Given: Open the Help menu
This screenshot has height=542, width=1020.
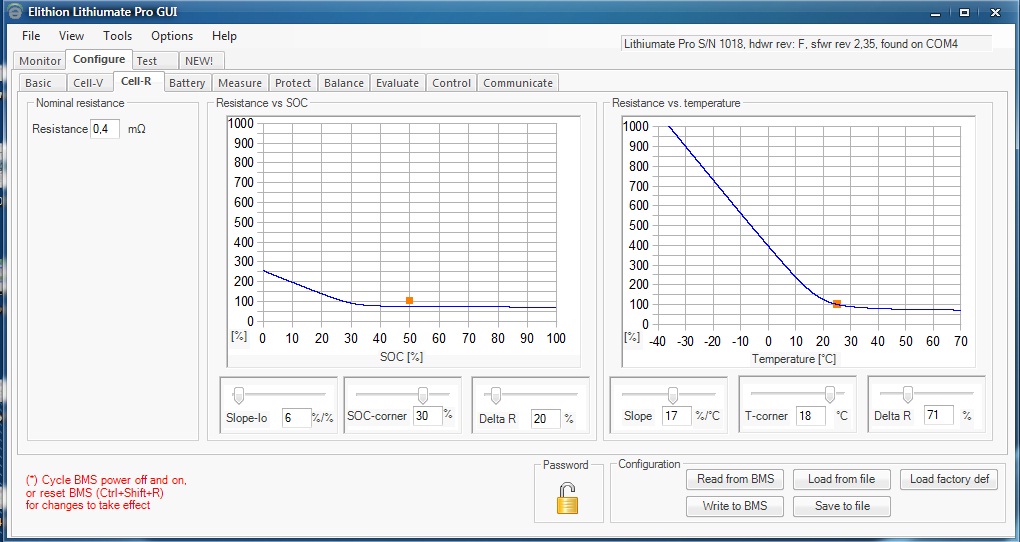Looking at the screenshot, I should click(x=224, y=36).
